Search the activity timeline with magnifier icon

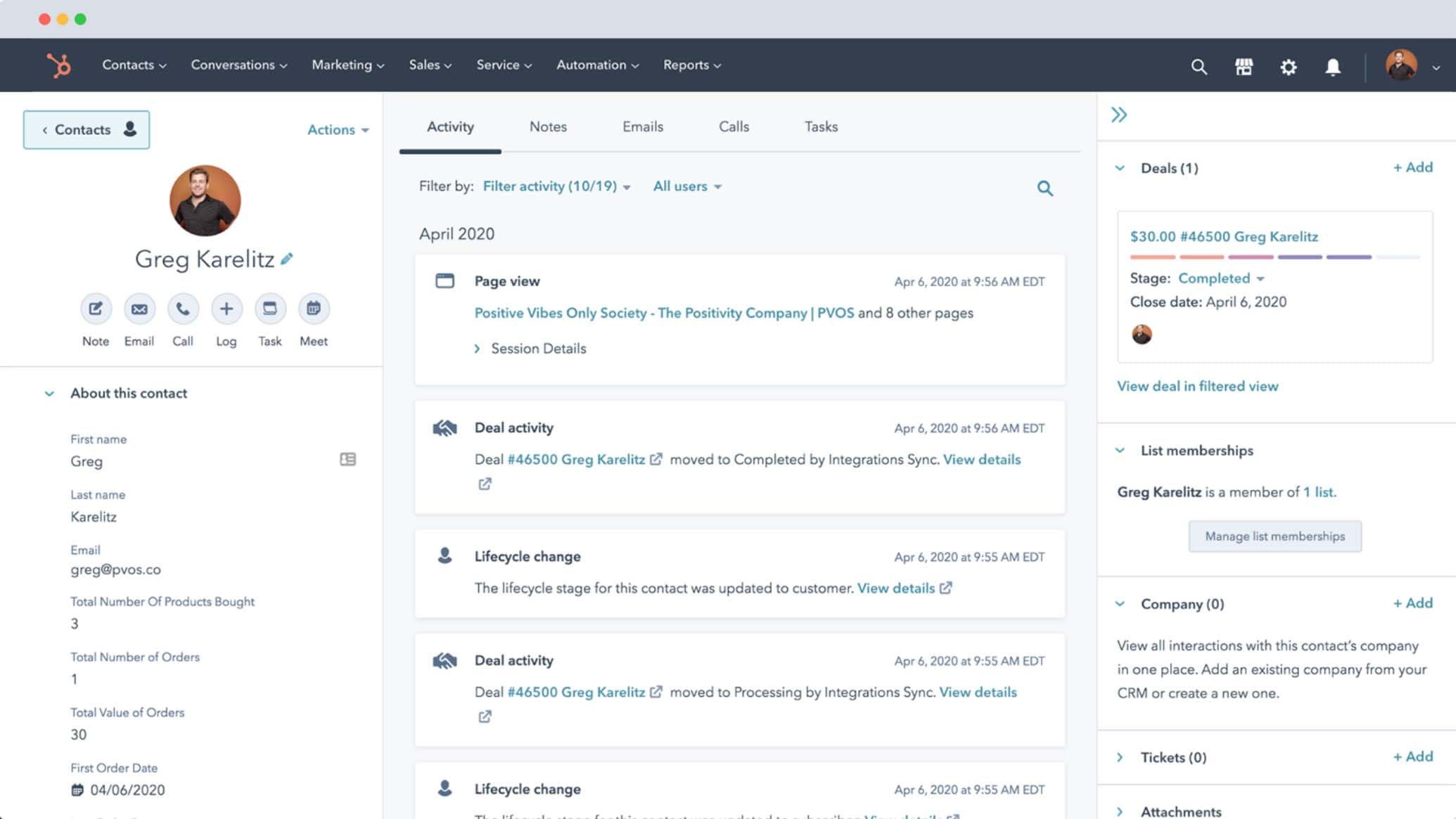[1045, 188]
